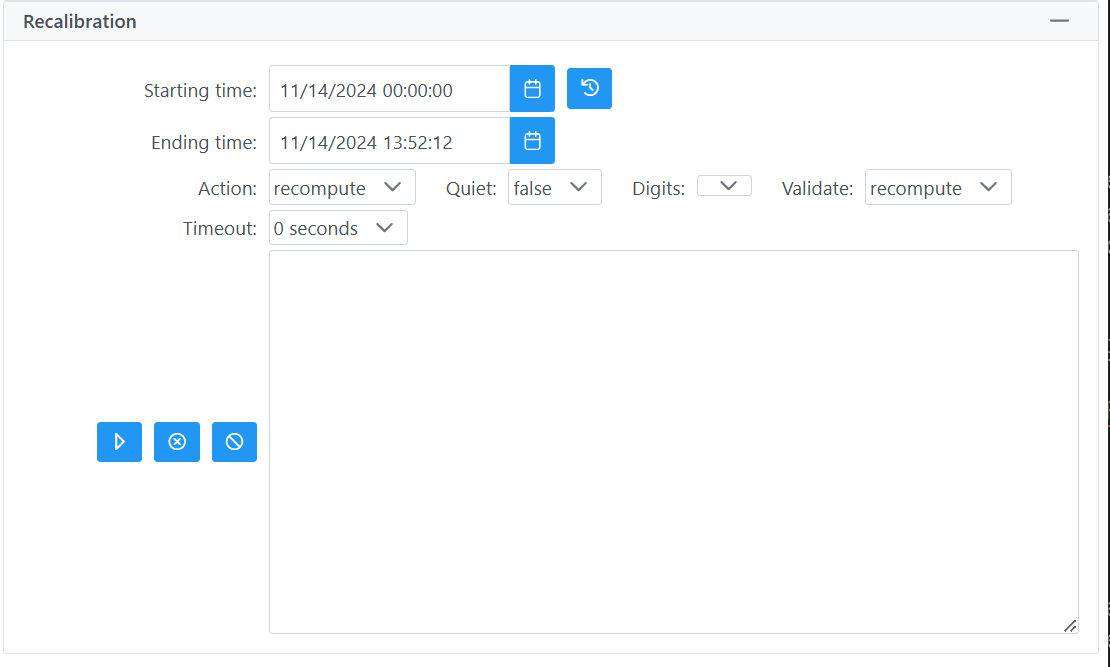Collapse the Recalibration panel
This screenshot has height=667, width=1110.
[1059, 21]
